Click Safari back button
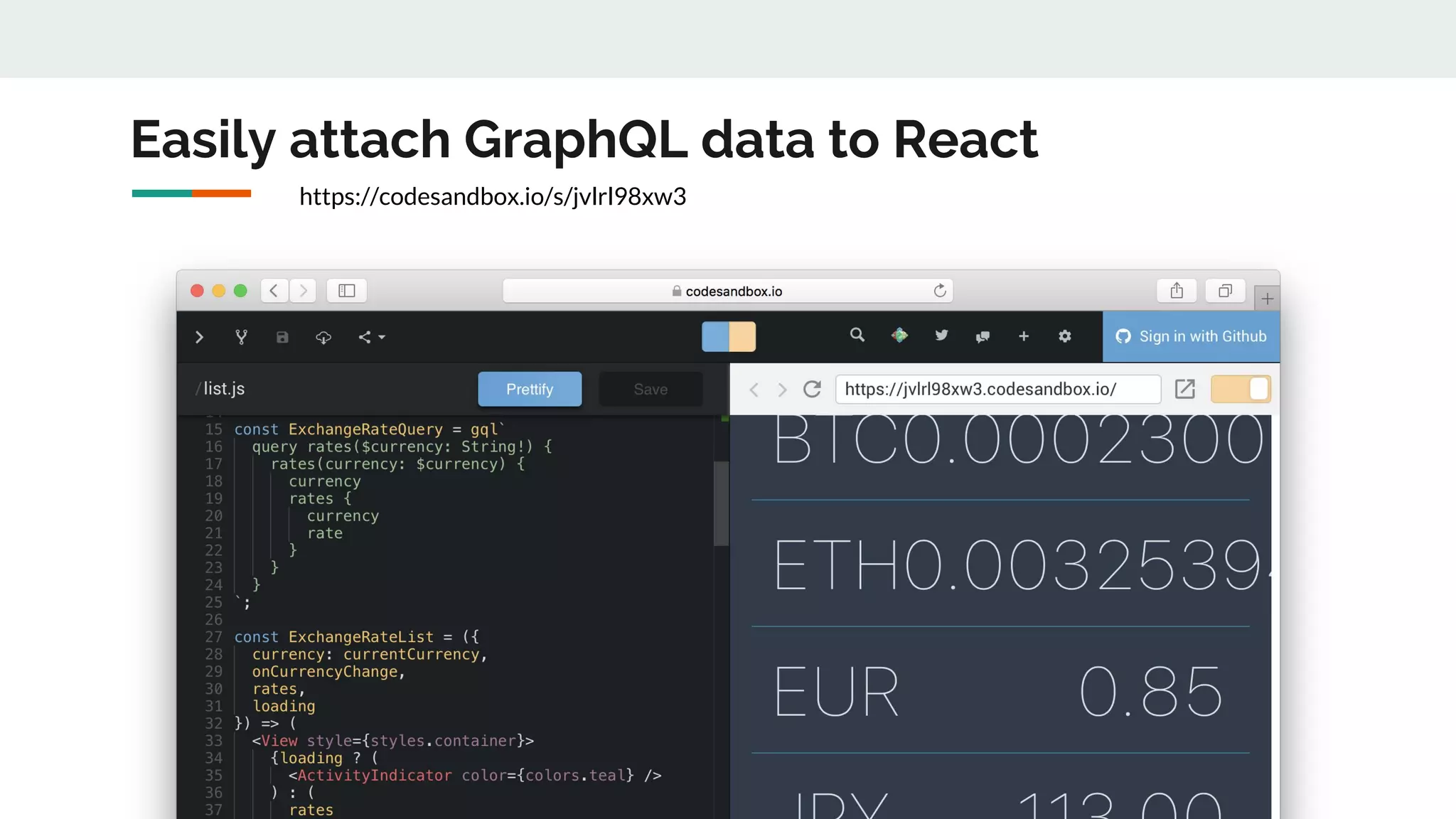 coord(274,291)
